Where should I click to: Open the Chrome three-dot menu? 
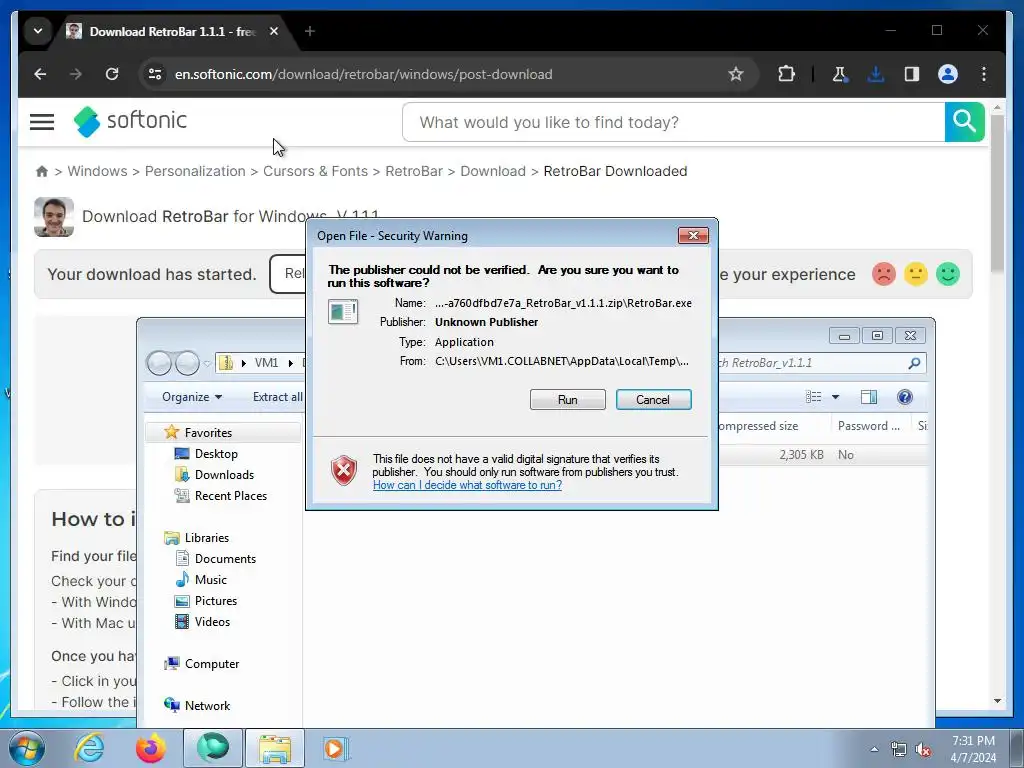pyautogui.click(x=984, y=74)
